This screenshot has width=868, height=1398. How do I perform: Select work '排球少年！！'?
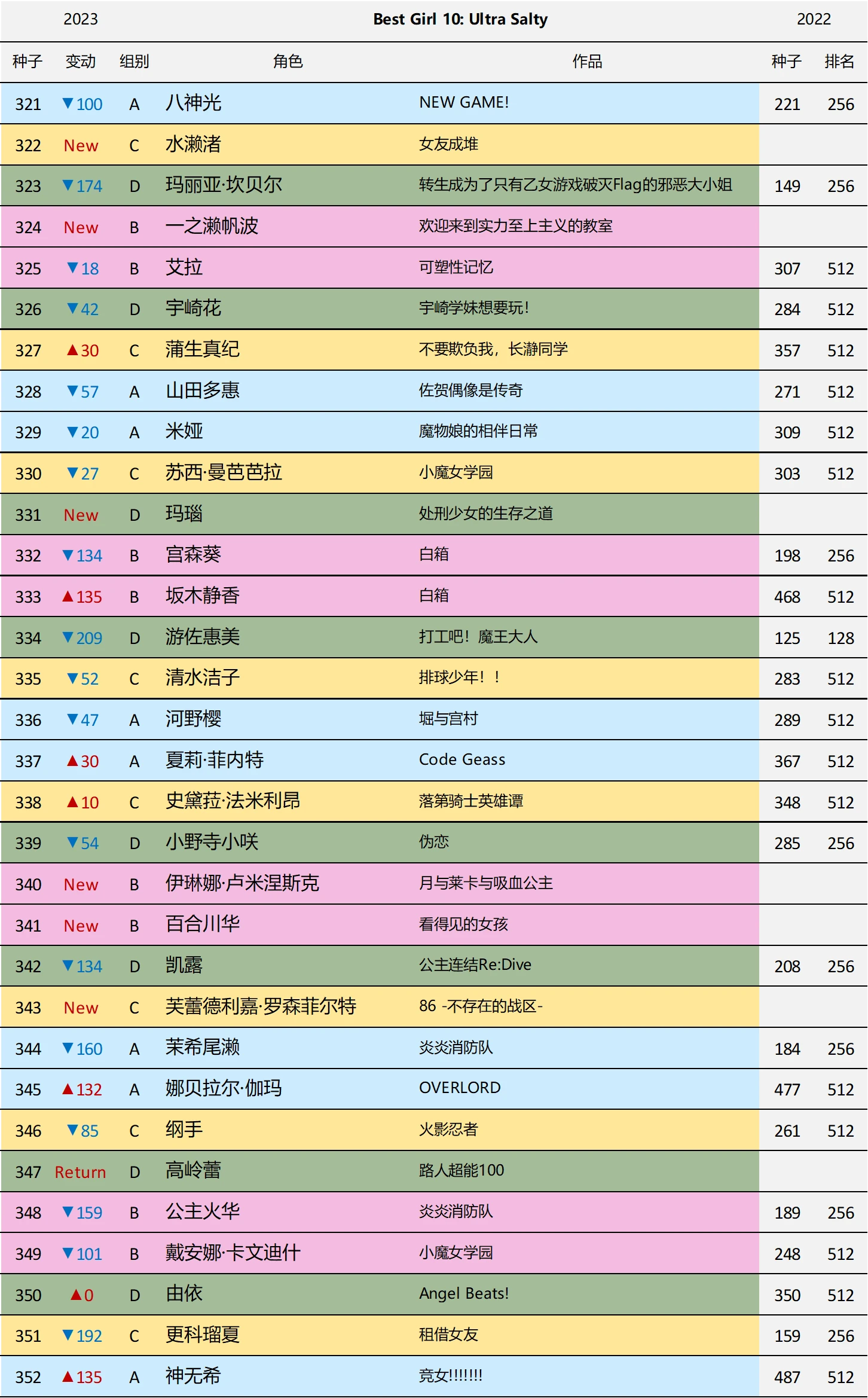coord(460,677)
